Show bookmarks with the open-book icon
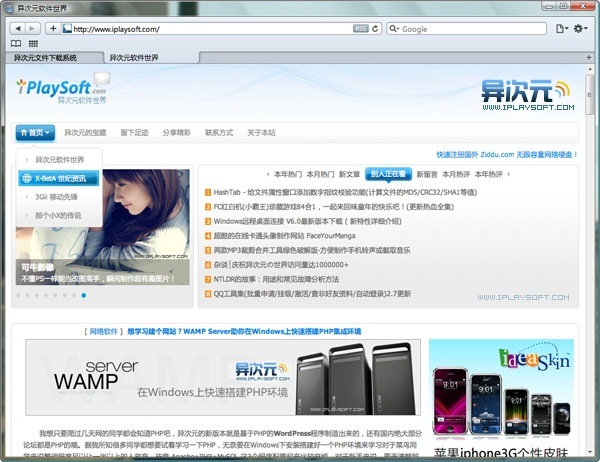The width and height of the screenshot is (600, 462). tap(16, 44)
